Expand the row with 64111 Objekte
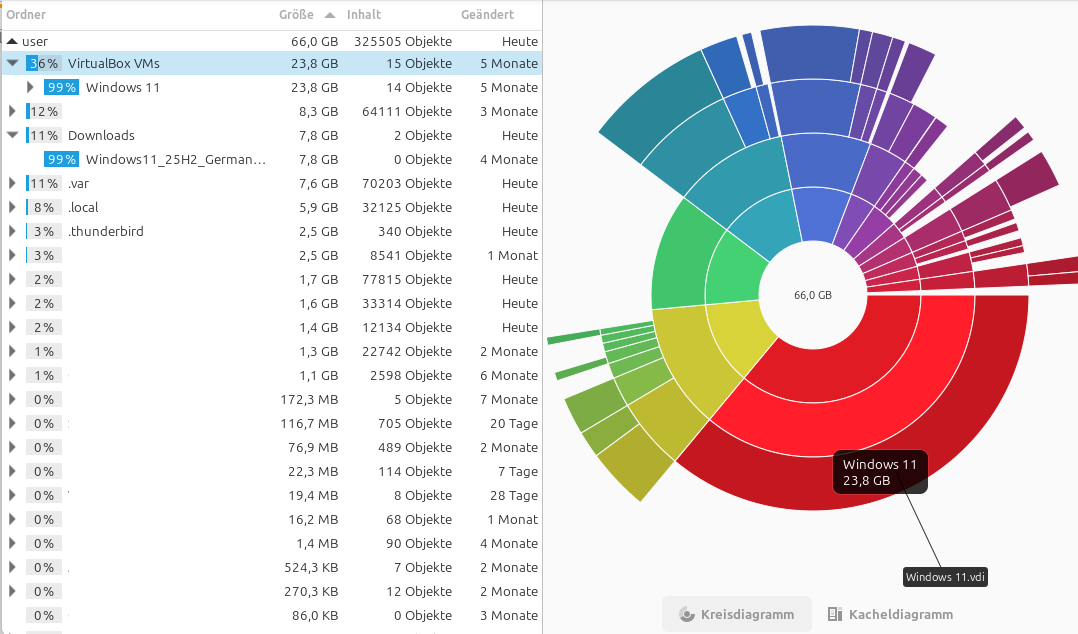This screenshot has width=1078, height=634. click(x=12, y=111)
